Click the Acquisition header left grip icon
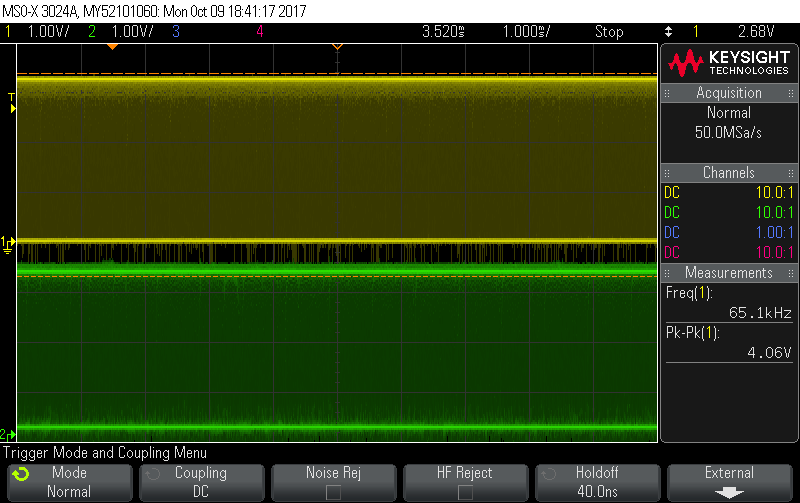This screenshot has width=800, height=503. pyautogui.click(x=667, y=93)
